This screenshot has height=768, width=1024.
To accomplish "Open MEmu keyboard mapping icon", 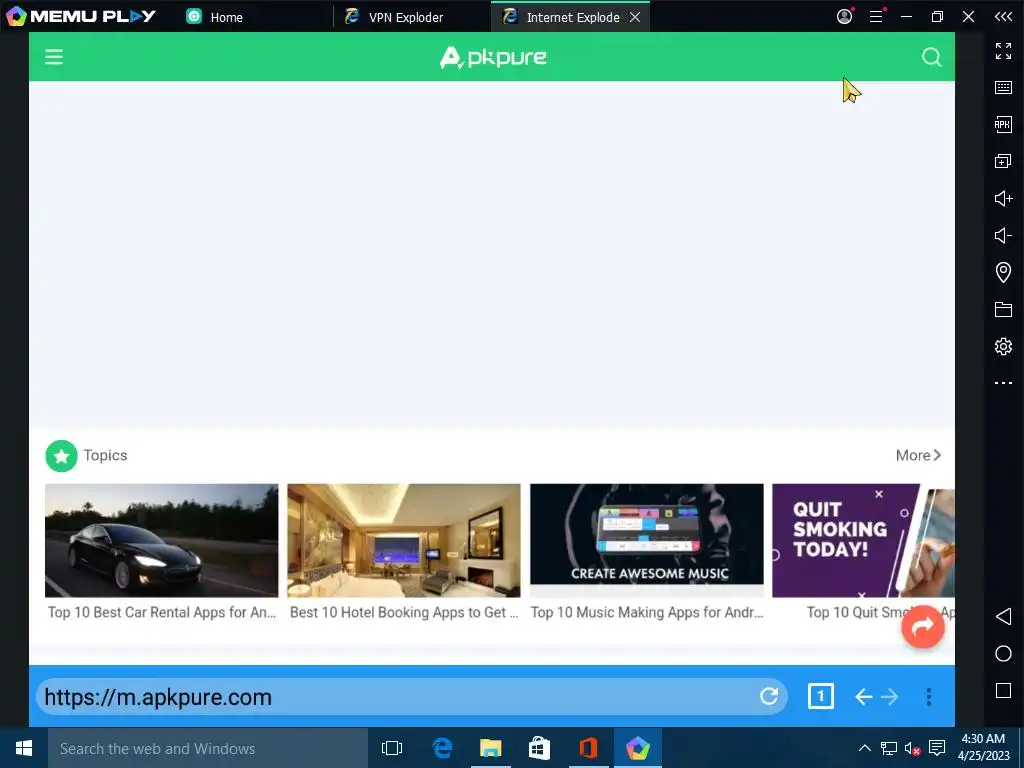I will pyautogui.click(x=1003, y=88).
